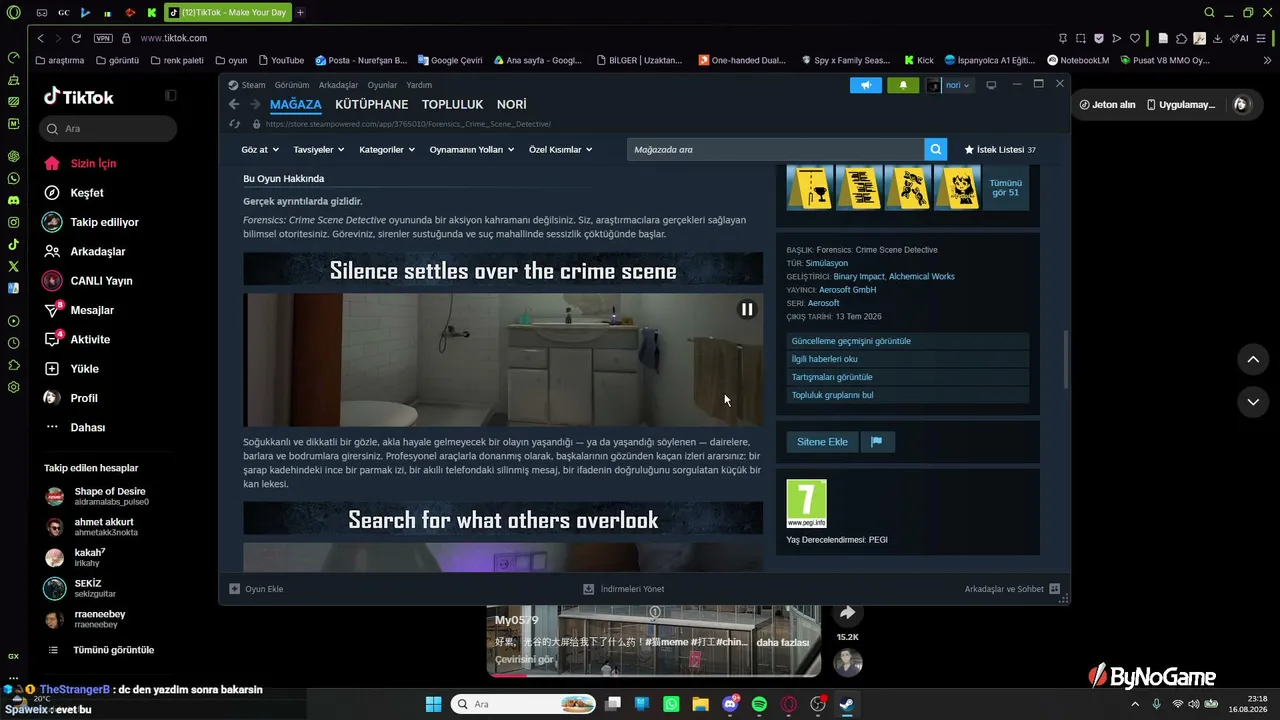Click the Binary Impact developer link
Viewport: 1280px width, 720px height.
(x=858, y=276)
